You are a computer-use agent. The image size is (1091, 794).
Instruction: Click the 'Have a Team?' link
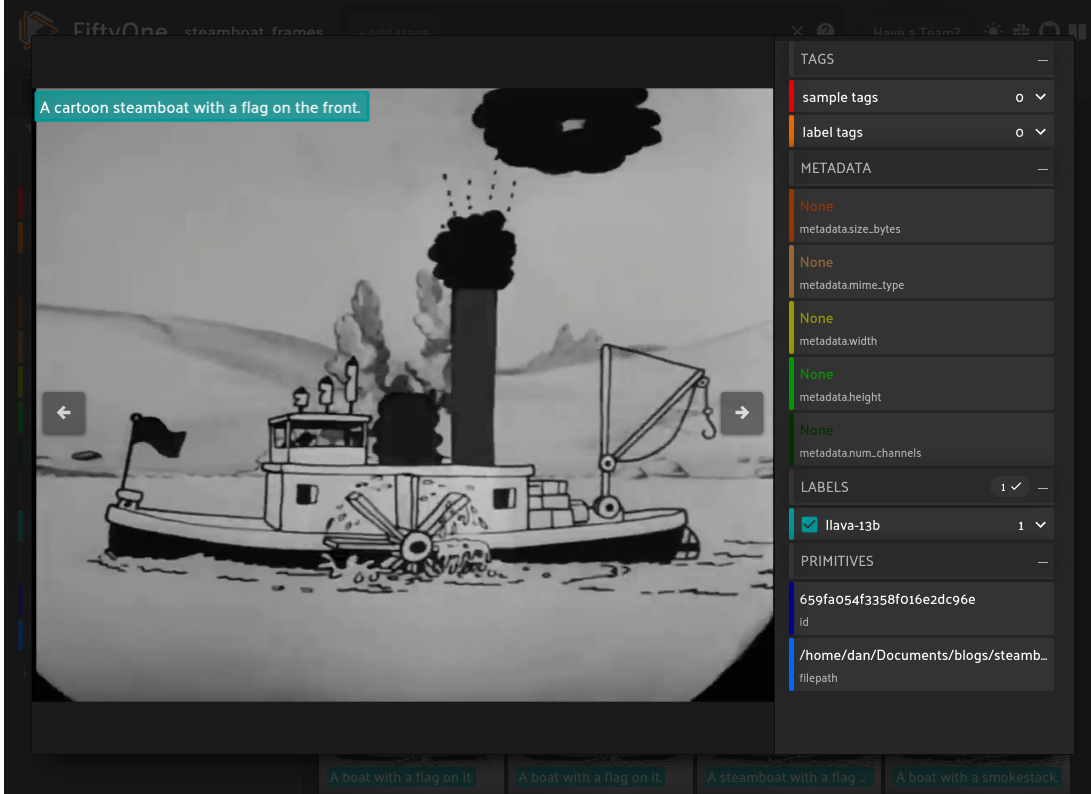point(916,31)
